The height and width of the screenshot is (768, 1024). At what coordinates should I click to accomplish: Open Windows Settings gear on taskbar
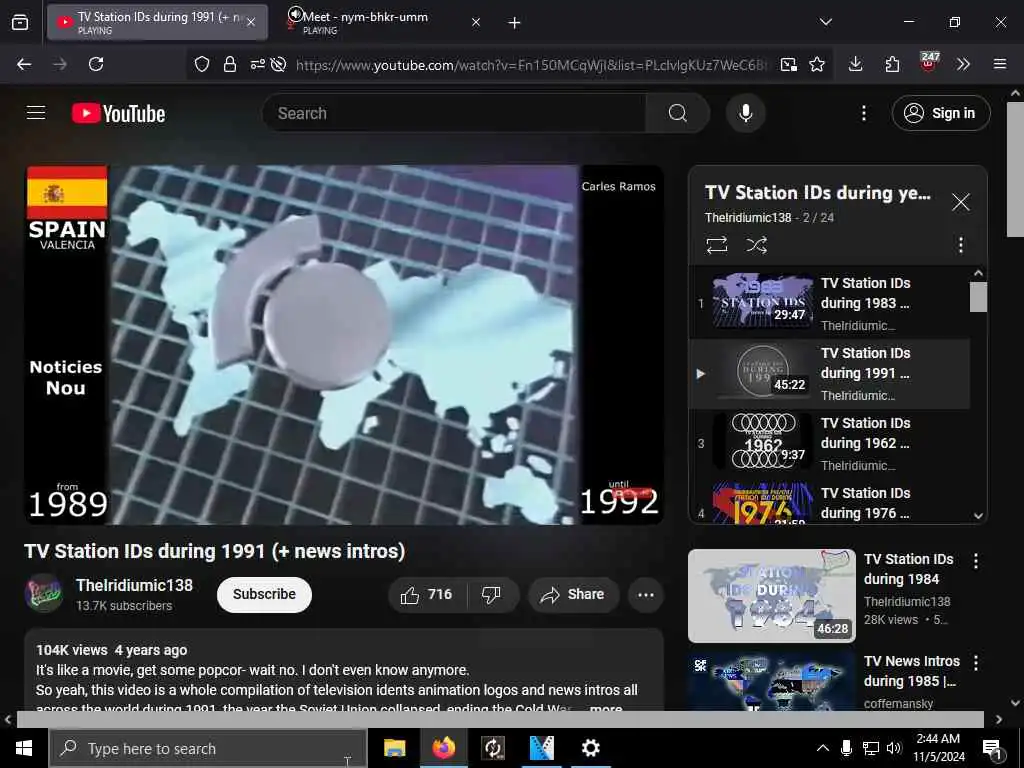(590, 748)
